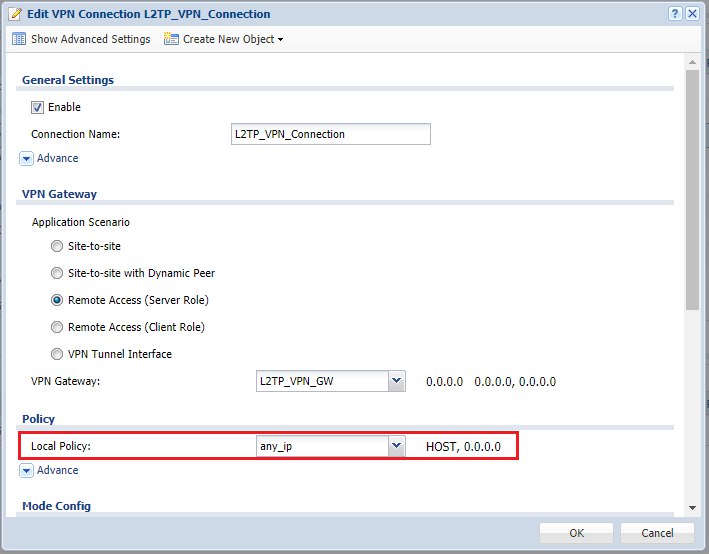Click the pencil edit icon in title bar
The image size is (709, 554).
click(x=15, y=14)
